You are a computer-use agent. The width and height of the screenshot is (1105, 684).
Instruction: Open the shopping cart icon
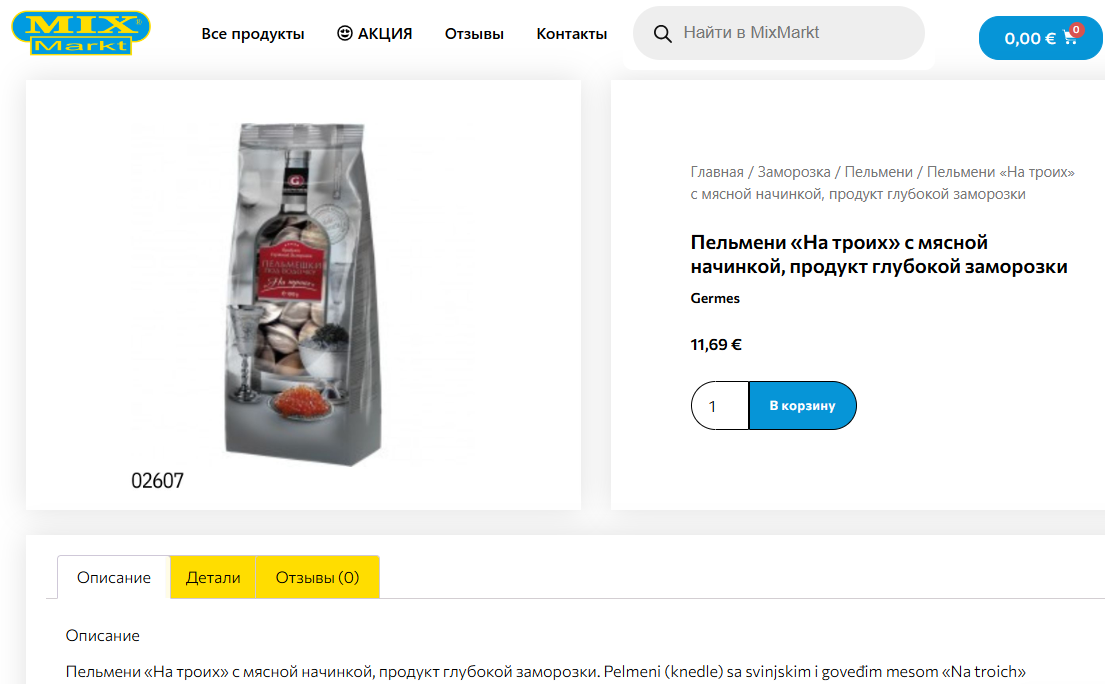click(x=1071, y=39)
